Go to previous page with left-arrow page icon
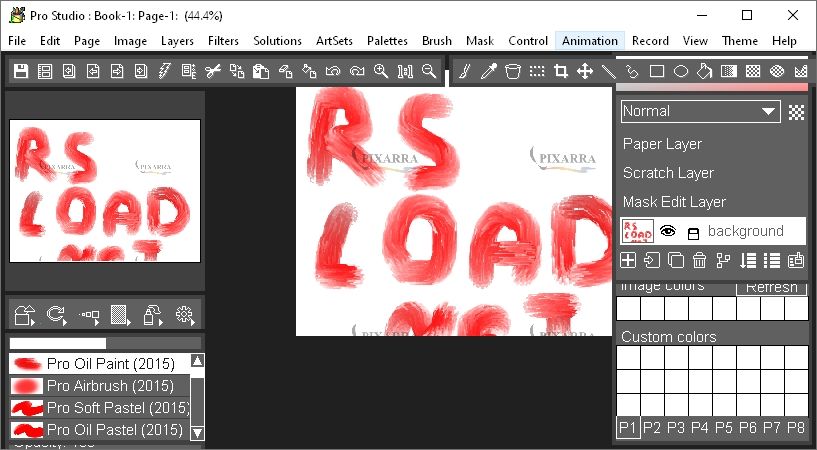The width and height of the screenshot is (817, 450). (x=93, y=71)
